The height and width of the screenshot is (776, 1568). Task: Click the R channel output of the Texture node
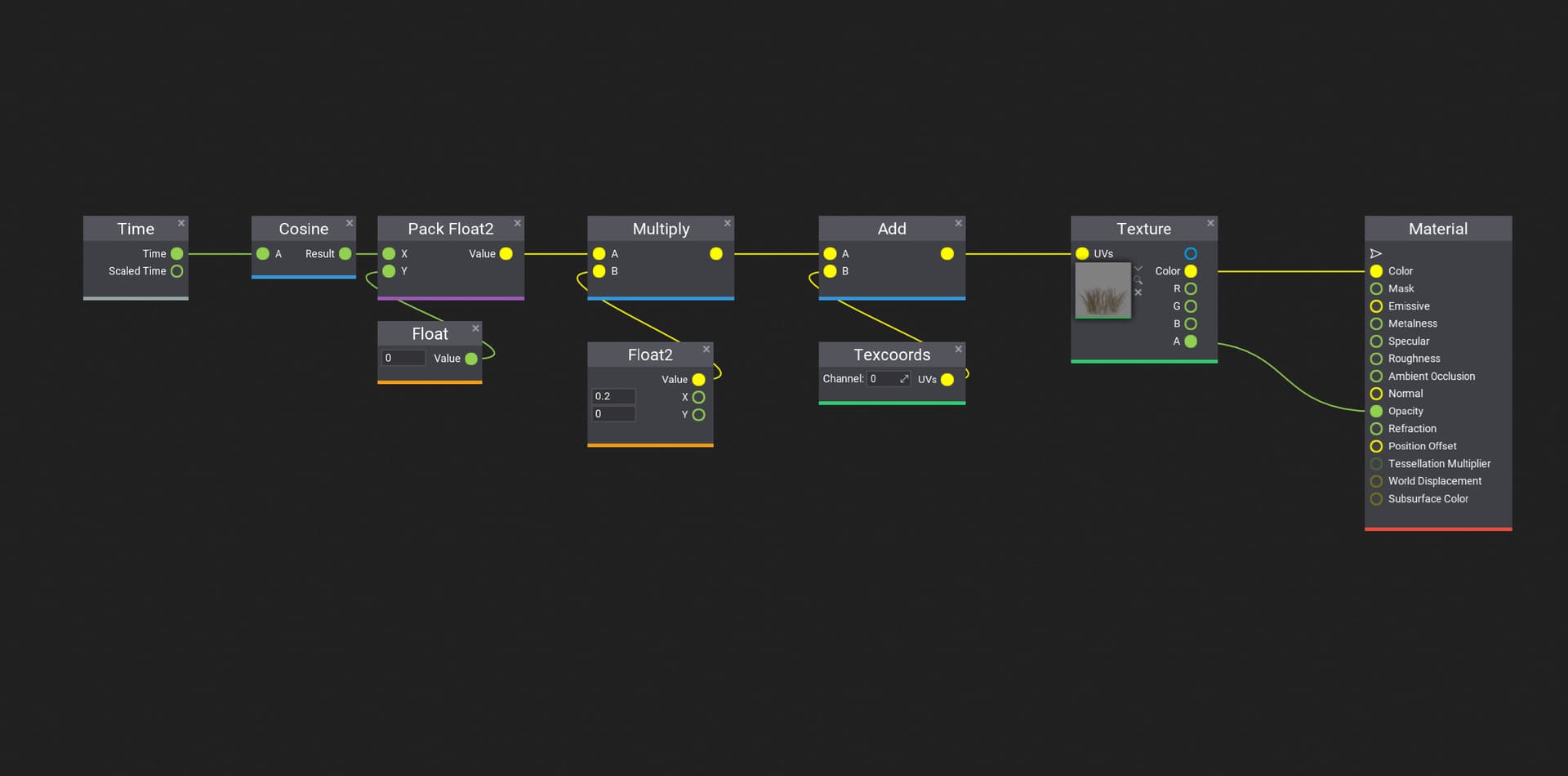(1191, 289)
